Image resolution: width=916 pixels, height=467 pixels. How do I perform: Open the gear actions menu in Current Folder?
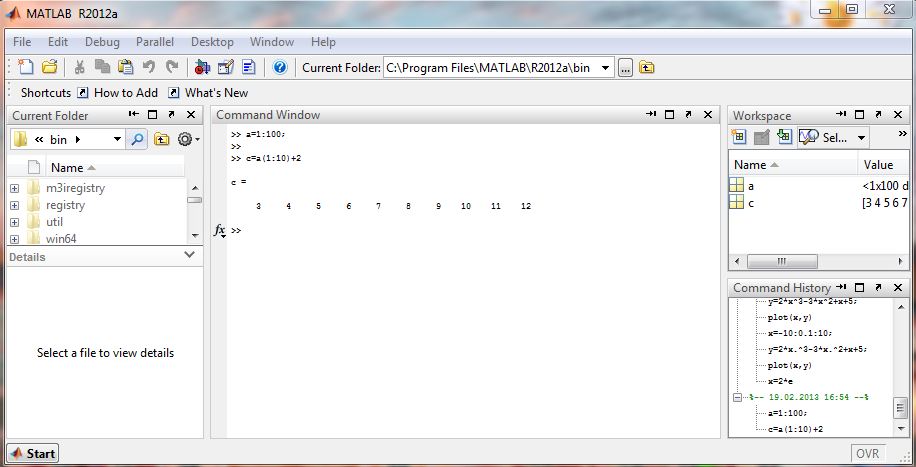coord(188,139)
